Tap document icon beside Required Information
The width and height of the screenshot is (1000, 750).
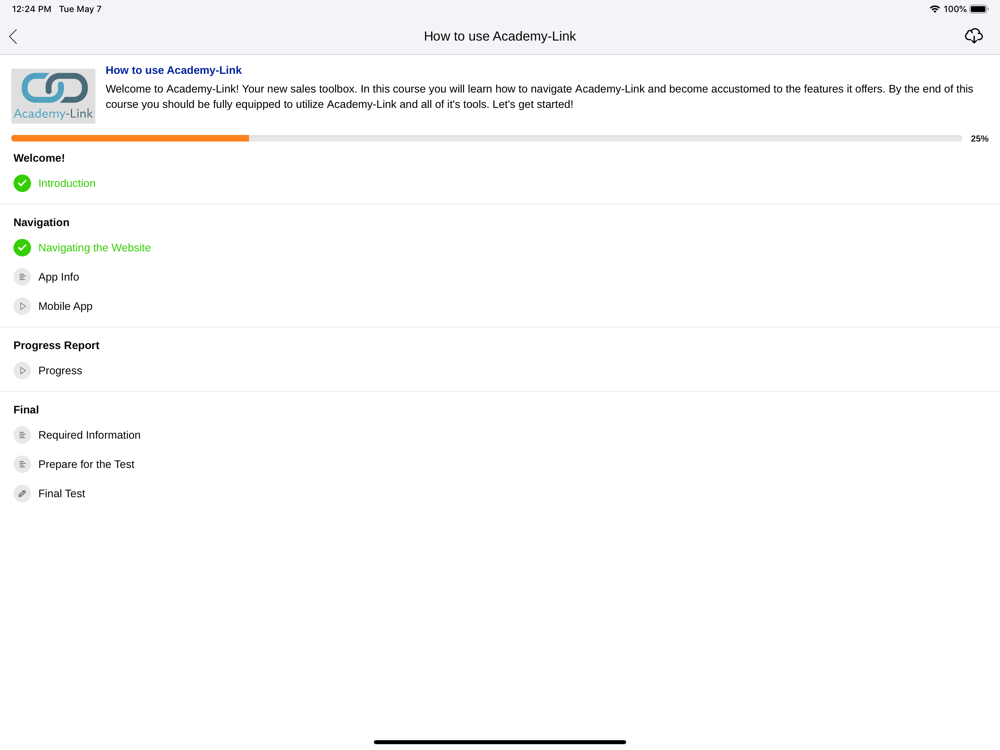22,435
